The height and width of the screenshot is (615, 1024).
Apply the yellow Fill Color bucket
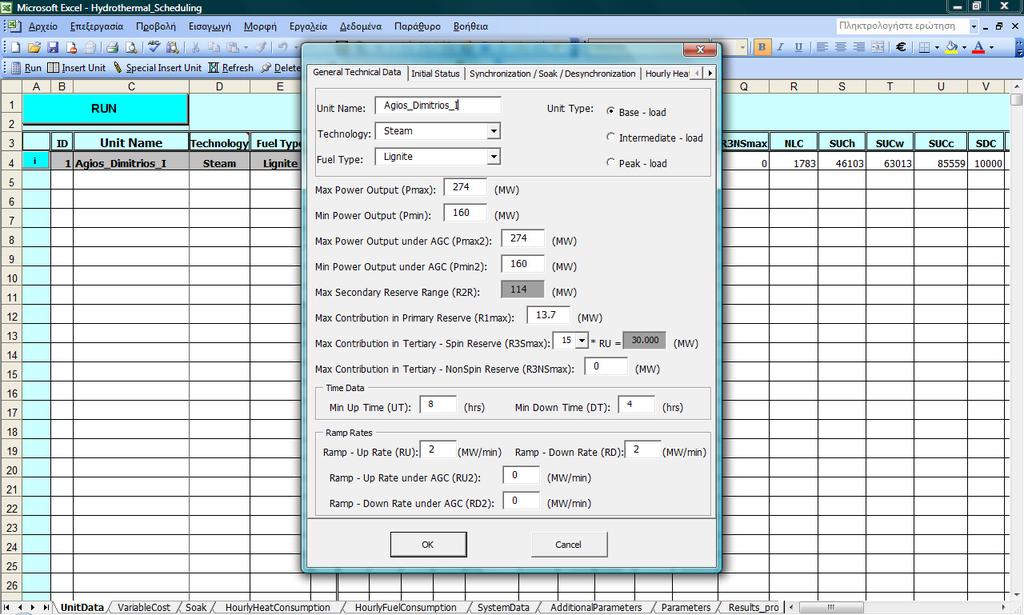(952, 47)
